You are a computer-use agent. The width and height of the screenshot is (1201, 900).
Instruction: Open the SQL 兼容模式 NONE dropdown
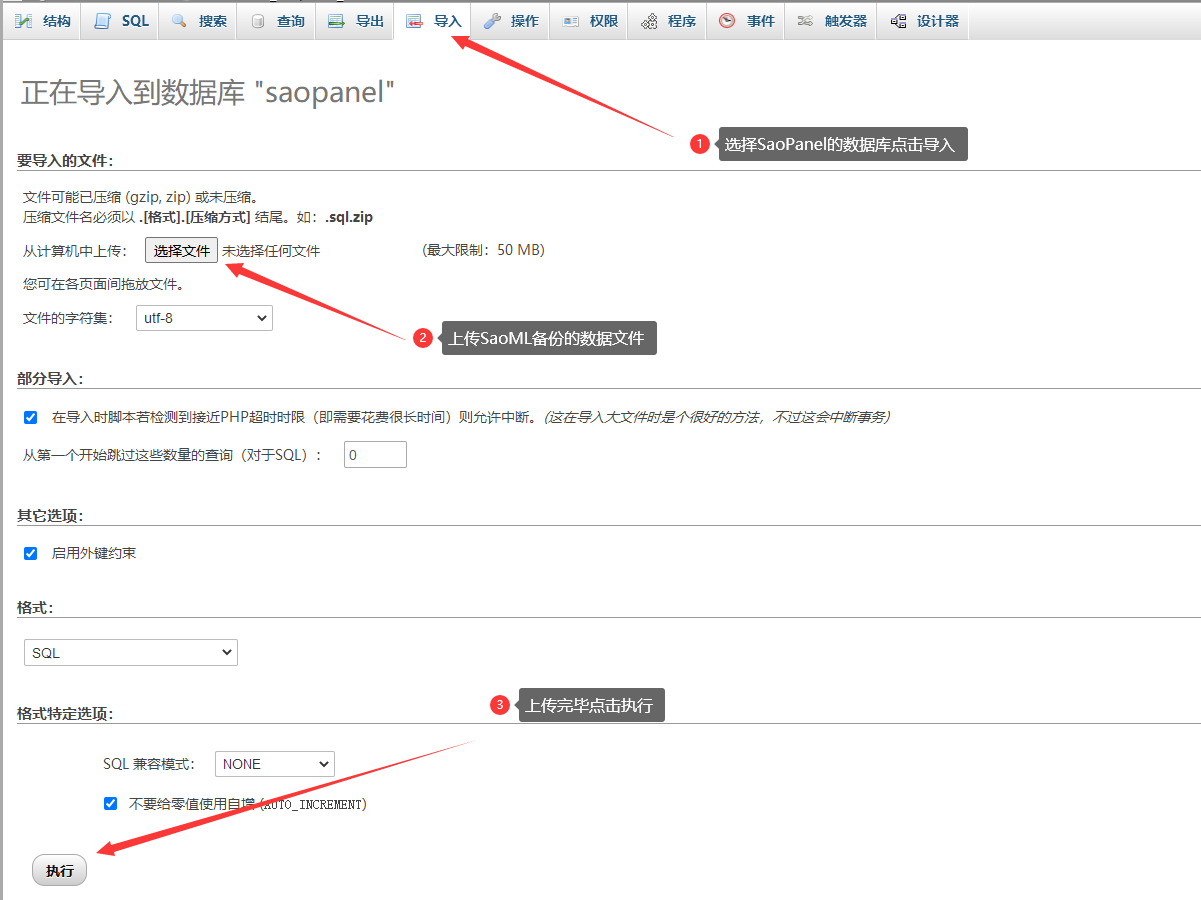[275, 764]
